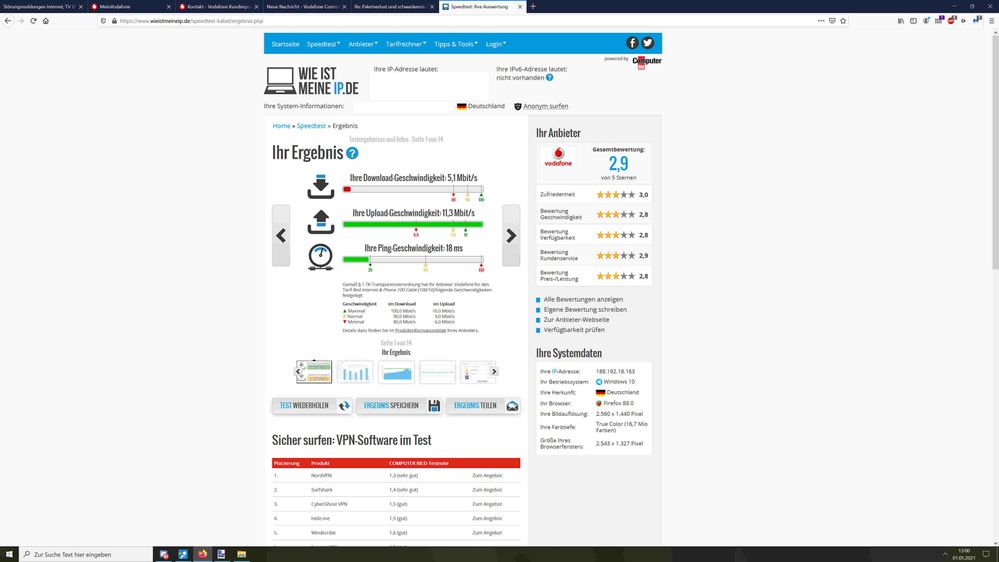Viewport: 999px width, 562px height.
Task: Open Zum Angebot link for Surfshark
Action: [487, 489]
